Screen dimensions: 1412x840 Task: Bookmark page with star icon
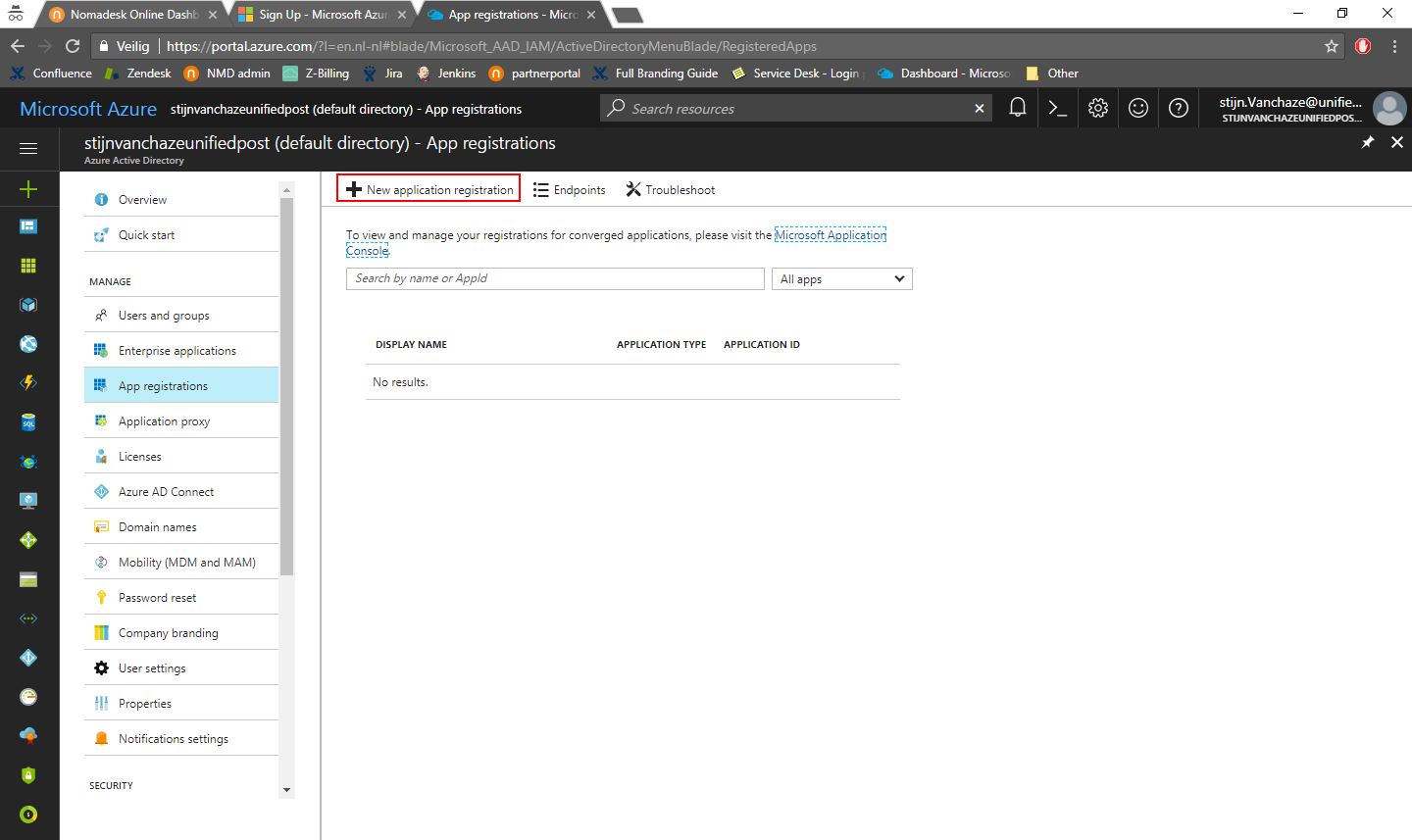point(1331,46)
